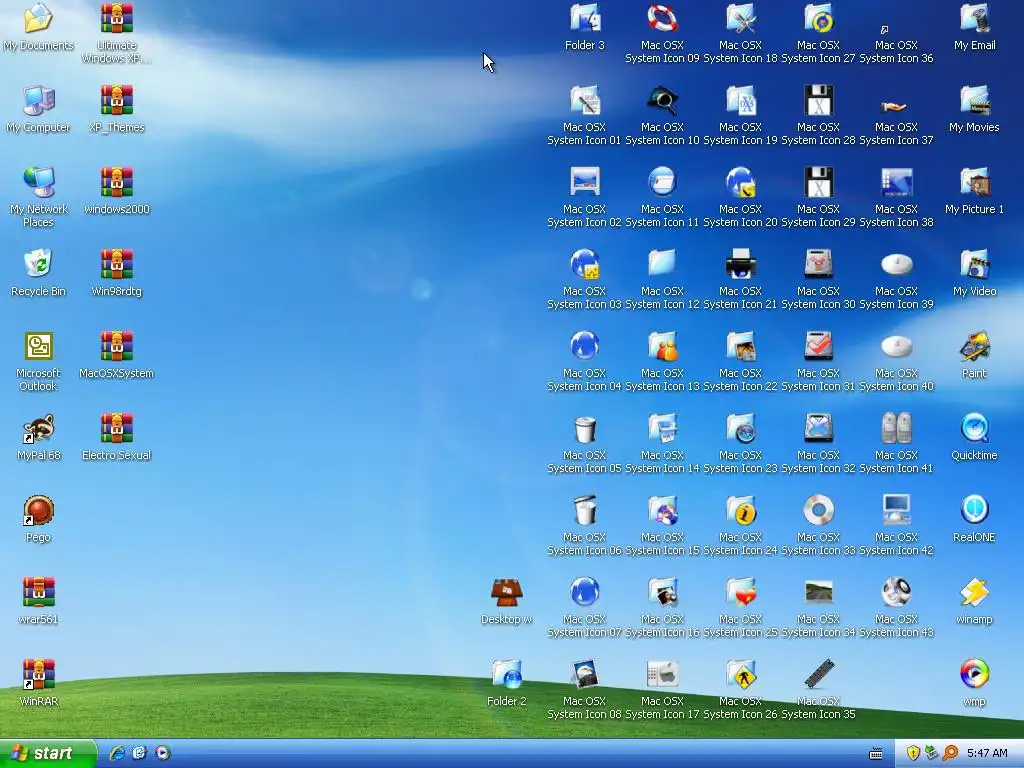Select the My Computer desktop icon
The width and height of the screenshot is (1024, 768).
pos(38,101)
